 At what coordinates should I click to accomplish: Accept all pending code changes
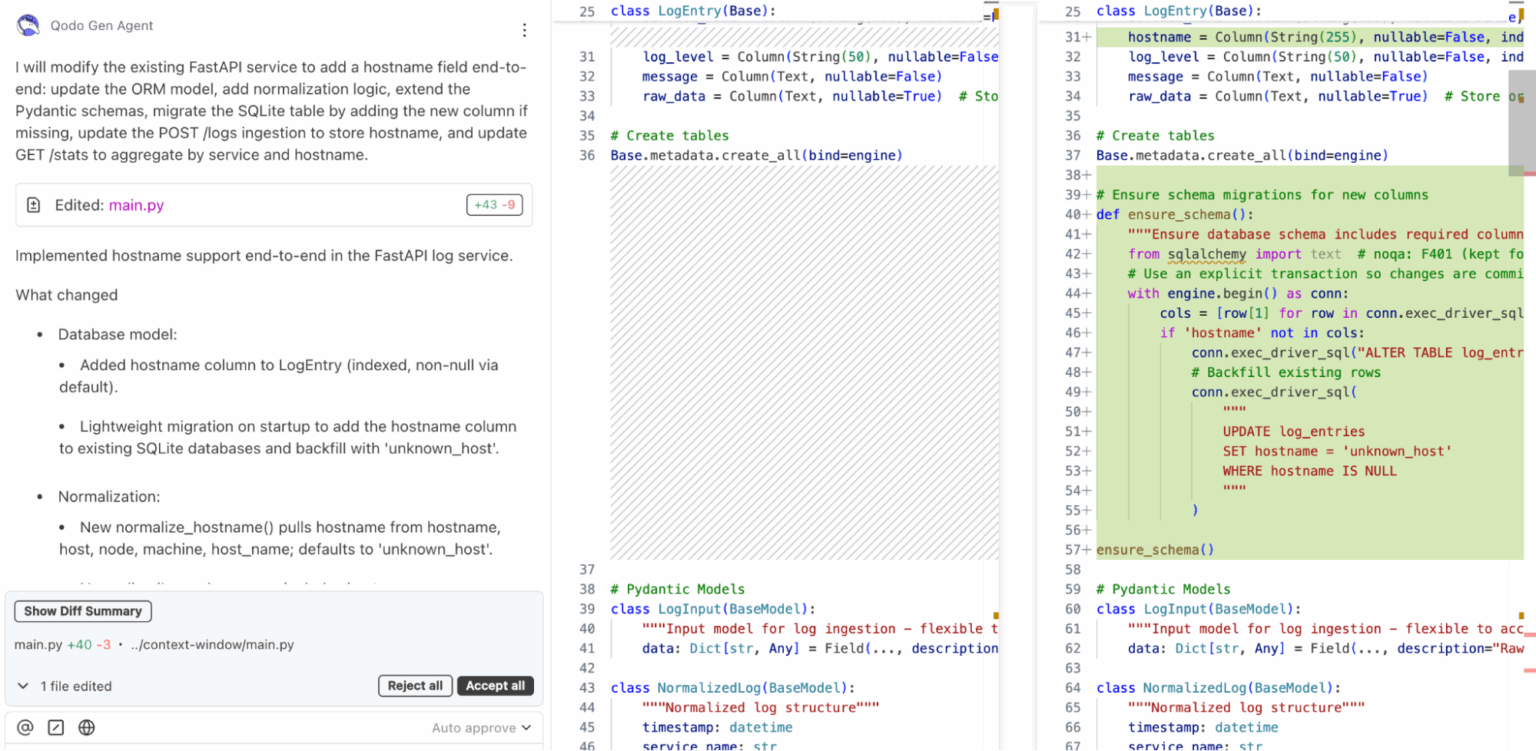[495, 686]
